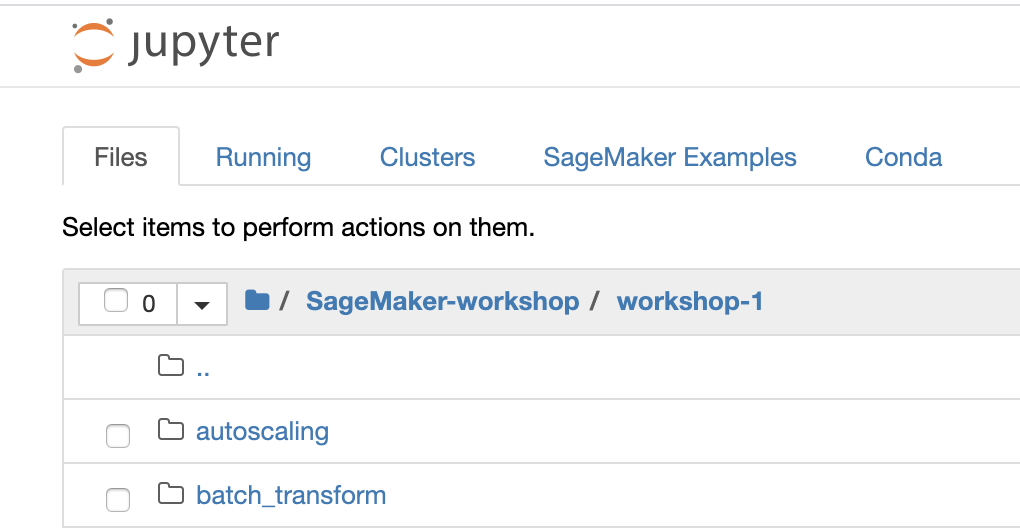Open the selection type dropdown arrow
Image resolution: width=1020 pixels, height=528 pixels.
tap(202, 304)
